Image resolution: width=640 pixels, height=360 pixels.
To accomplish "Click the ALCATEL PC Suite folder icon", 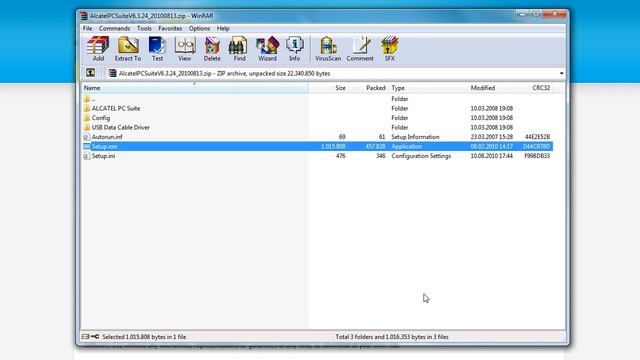I will coord(87,108).
